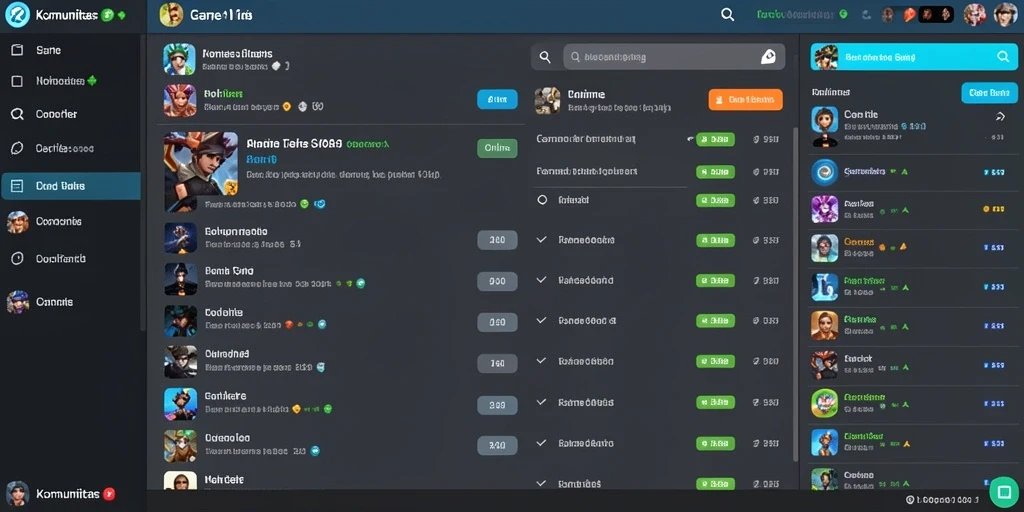The image size is (1024, 512).
Task: Open the sidebar item with the chat bubble icon
Action: click(x=71, y=148)
